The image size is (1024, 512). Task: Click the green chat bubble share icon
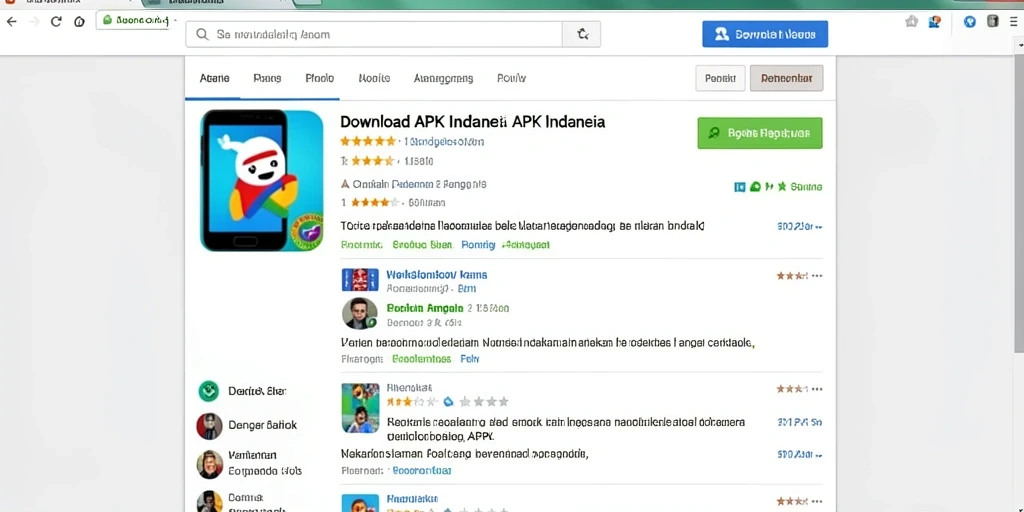755,187
